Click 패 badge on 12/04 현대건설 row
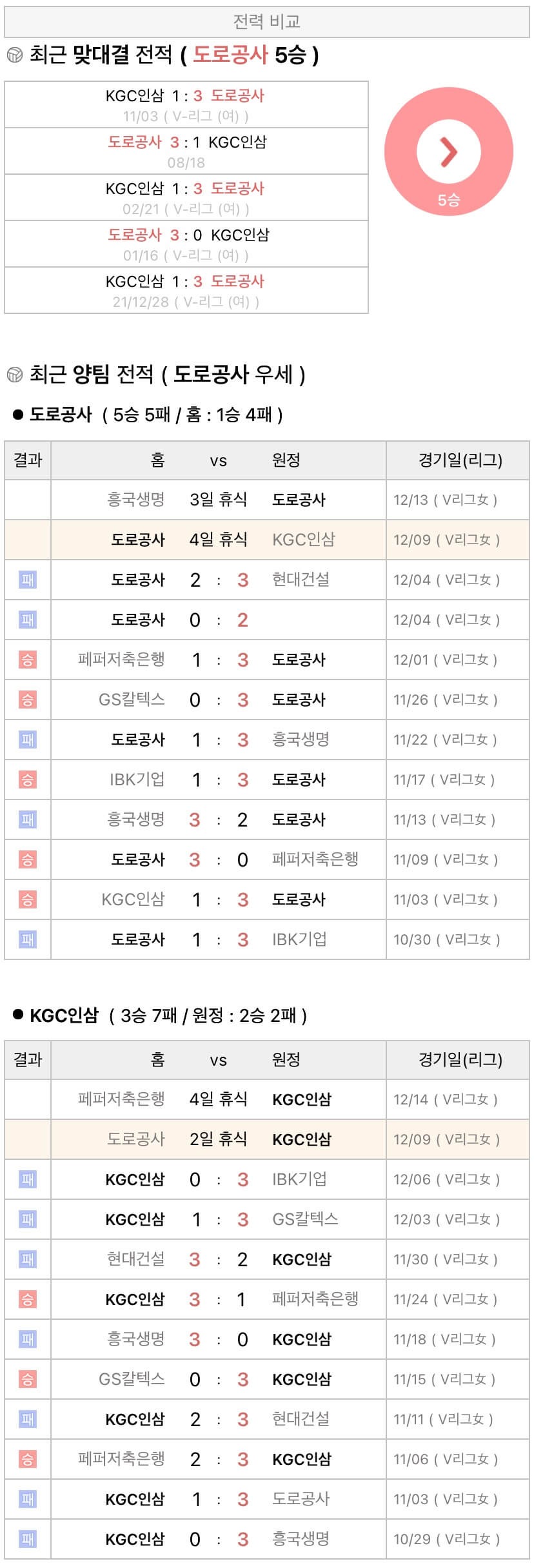 [x=28, y=580]
